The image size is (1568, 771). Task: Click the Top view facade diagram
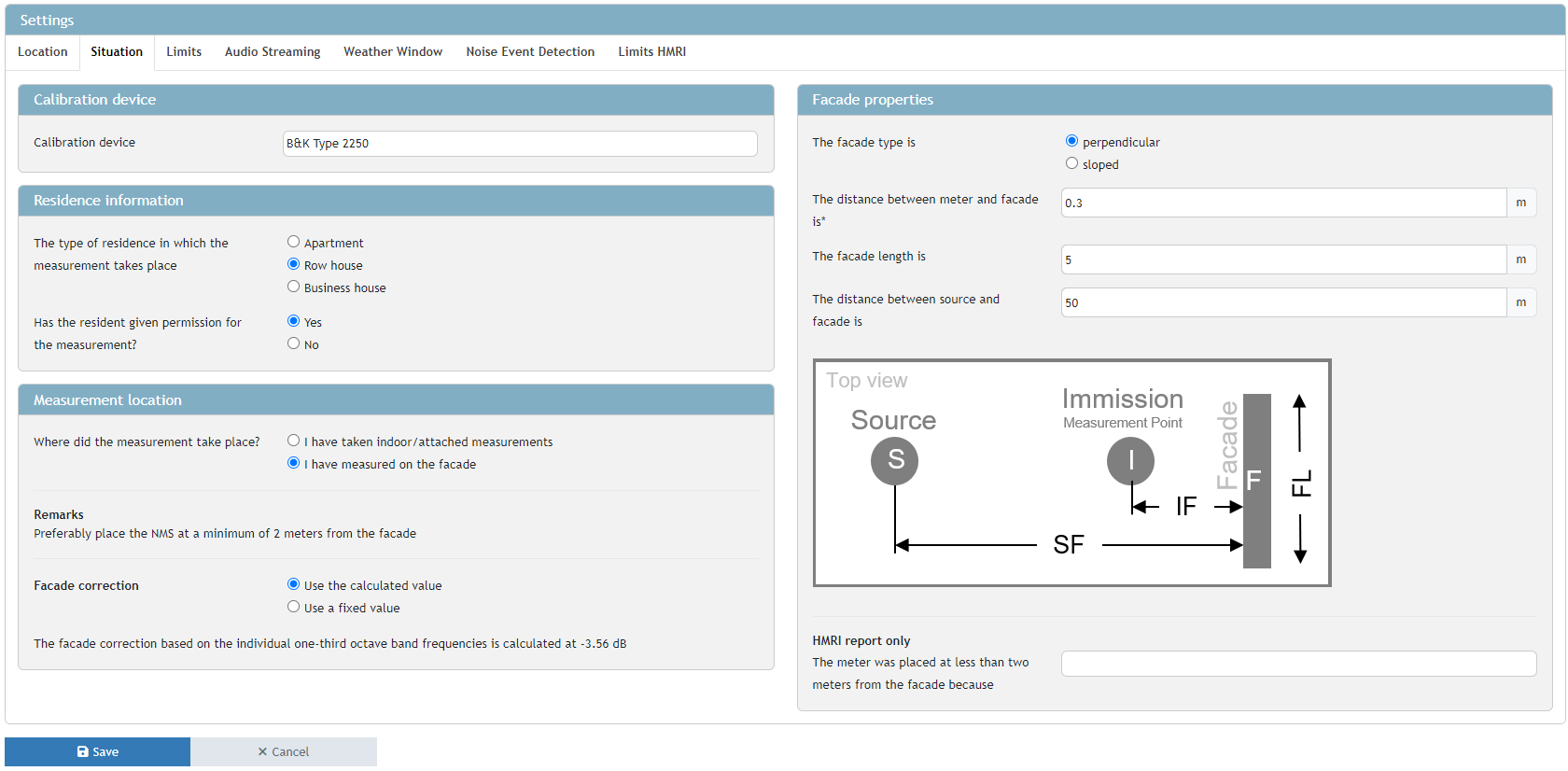point(1071,473)
